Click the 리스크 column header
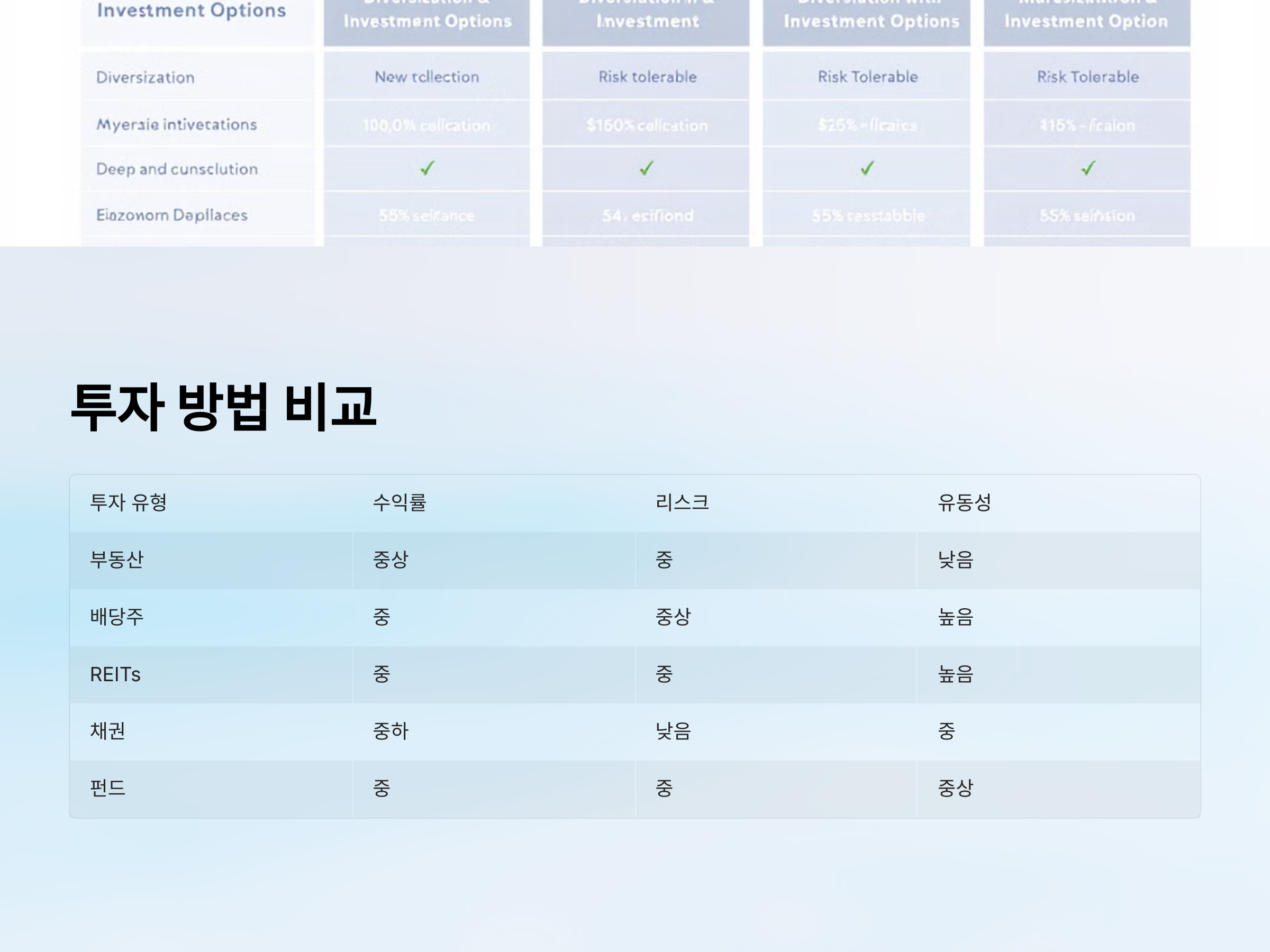Screen dimensions: 1270x952 pyautogui.click(x=682, y=502)
